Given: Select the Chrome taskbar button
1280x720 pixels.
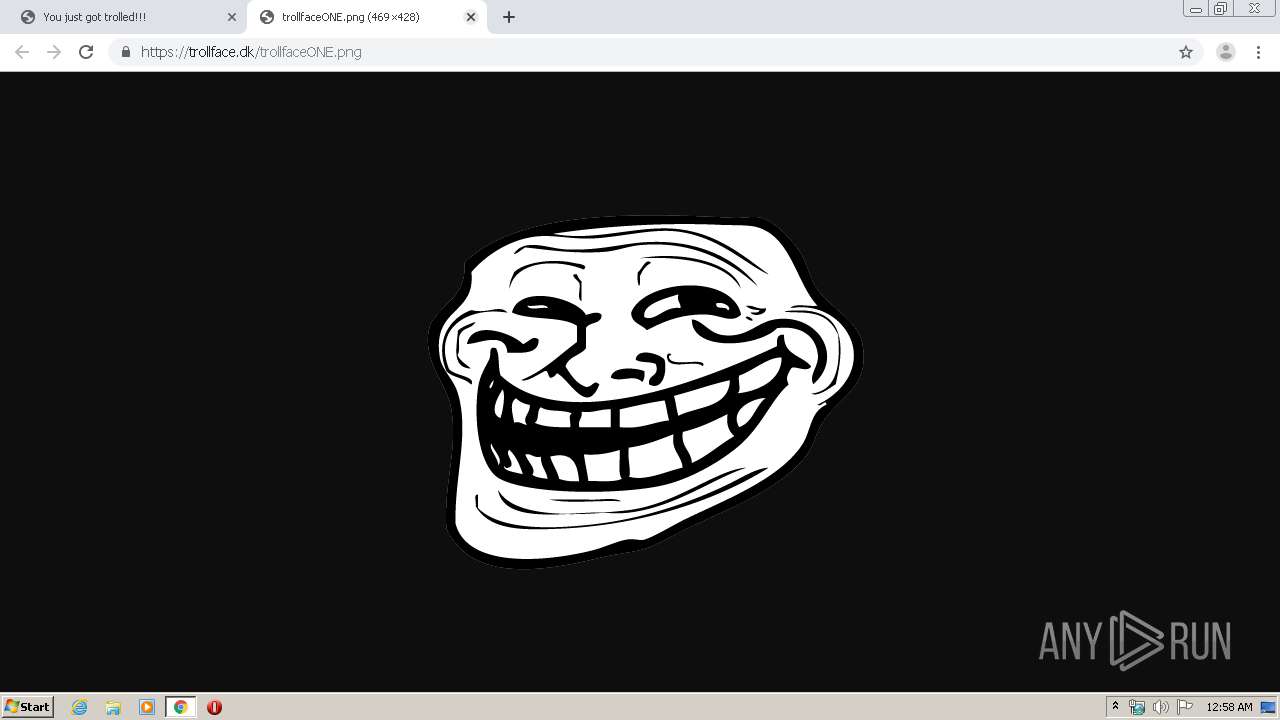Looking at the screenshot, I should (180, 707).
